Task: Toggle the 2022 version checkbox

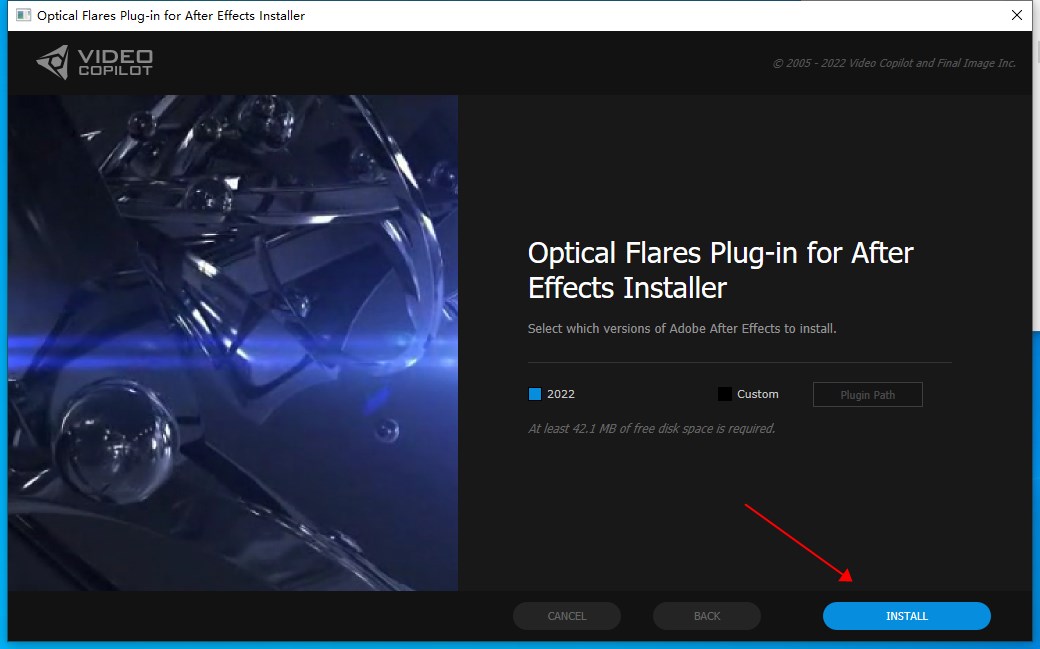Action: (x=535, y=394)
